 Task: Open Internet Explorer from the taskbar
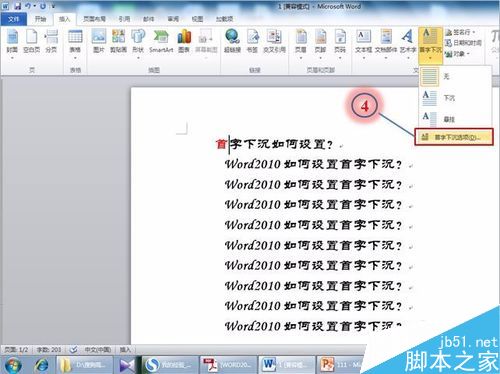click(42, 365)
